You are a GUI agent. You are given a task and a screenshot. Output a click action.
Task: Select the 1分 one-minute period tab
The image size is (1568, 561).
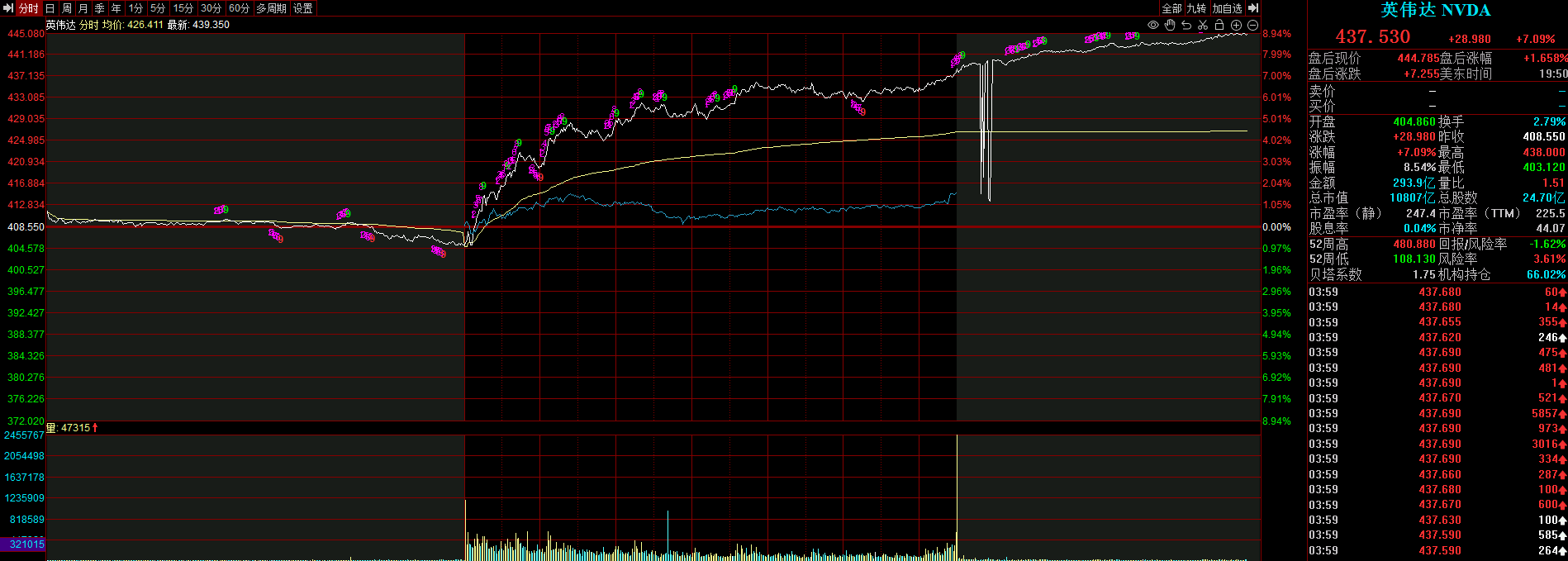(135, 8)
